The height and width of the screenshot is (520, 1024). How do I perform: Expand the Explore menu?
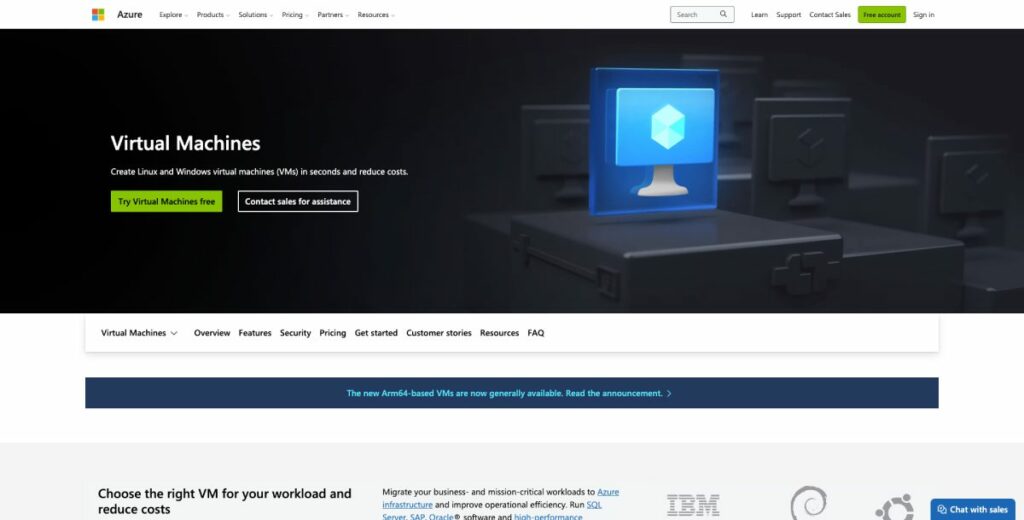tap(173, 14)
